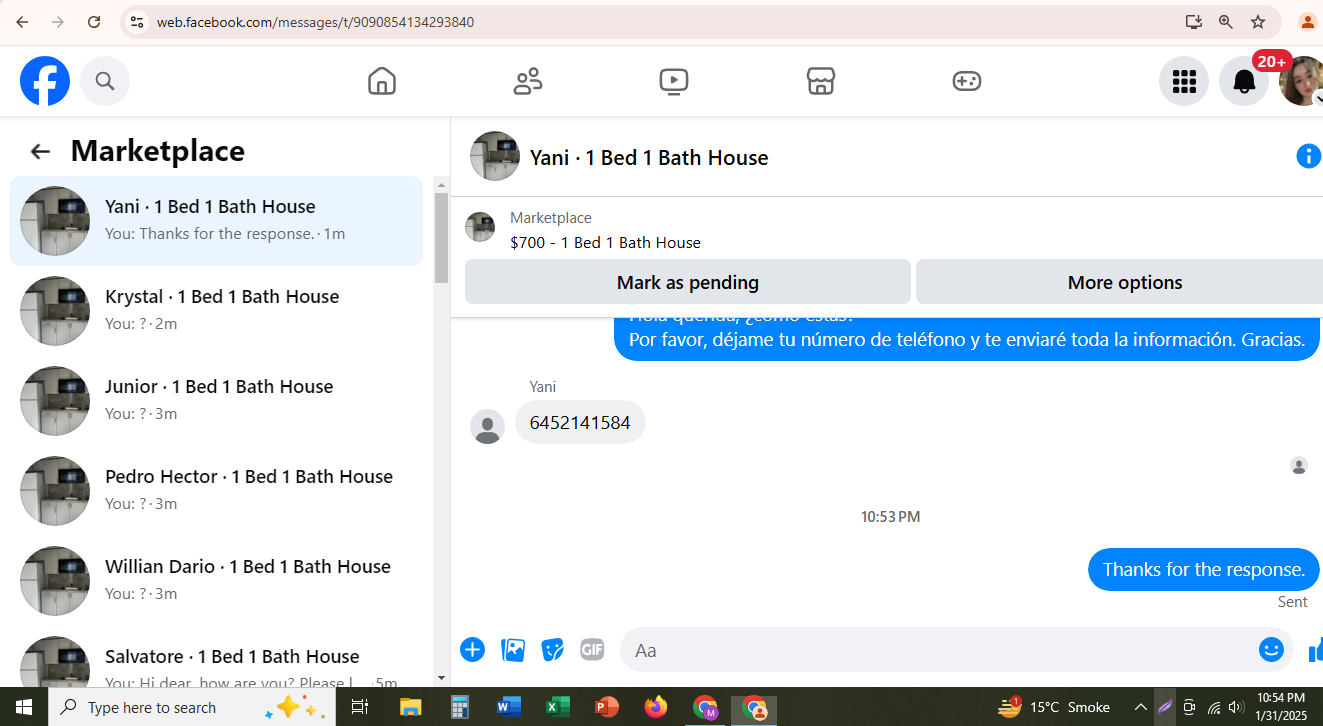Screen dimensions: 1323x726
Task: Click the browser address bar URL
Action: click(315, 22)
